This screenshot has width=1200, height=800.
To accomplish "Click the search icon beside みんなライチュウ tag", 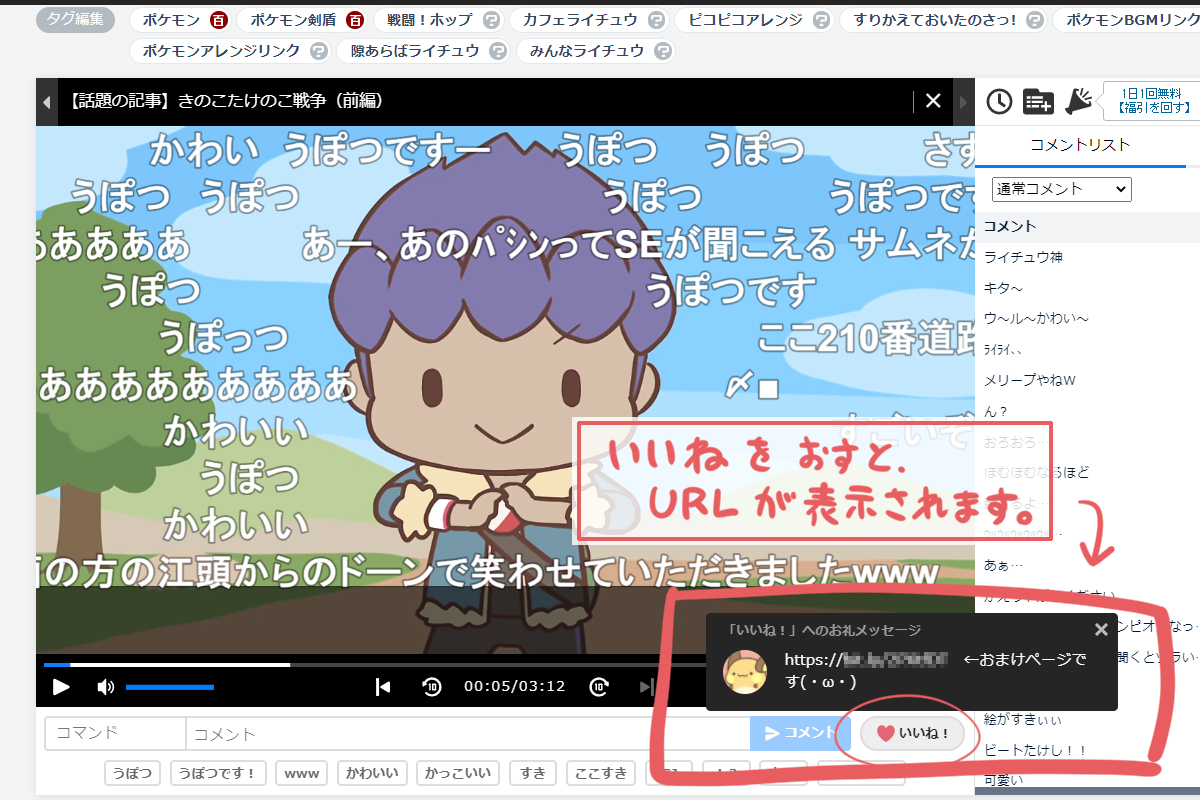I will click(662, 51).
